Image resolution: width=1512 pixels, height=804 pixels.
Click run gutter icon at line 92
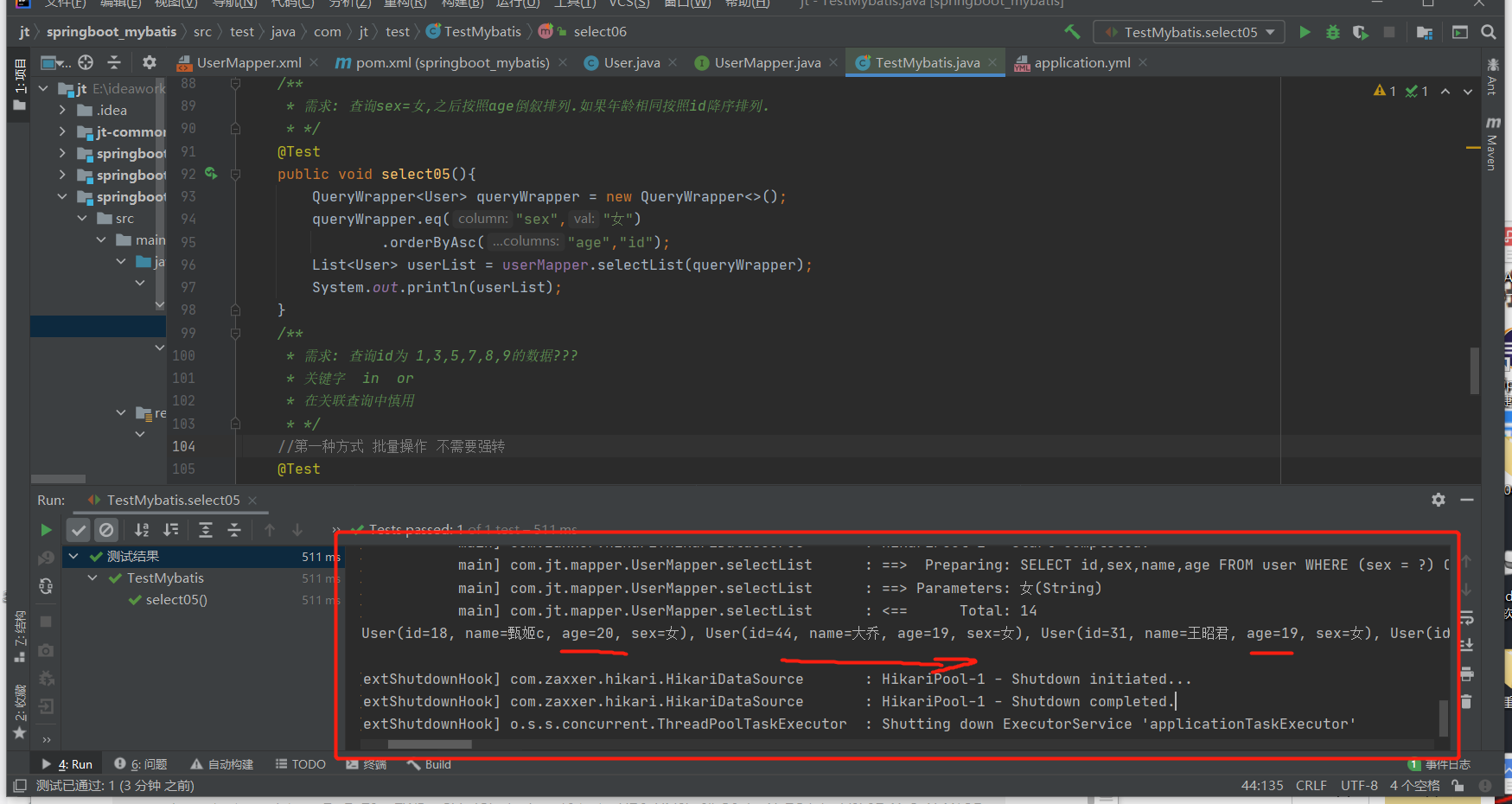[x=211, y=174]
